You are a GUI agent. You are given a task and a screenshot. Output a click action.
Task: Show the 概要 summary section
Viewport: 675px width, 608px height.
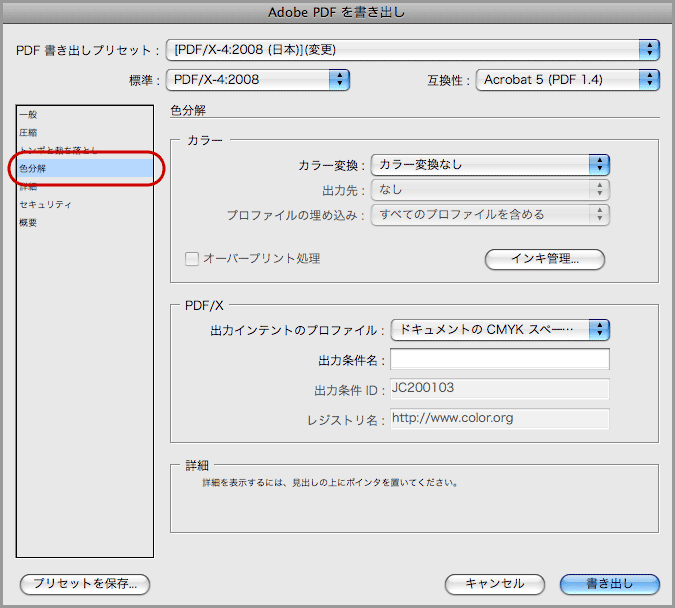[x=28, y=222]
